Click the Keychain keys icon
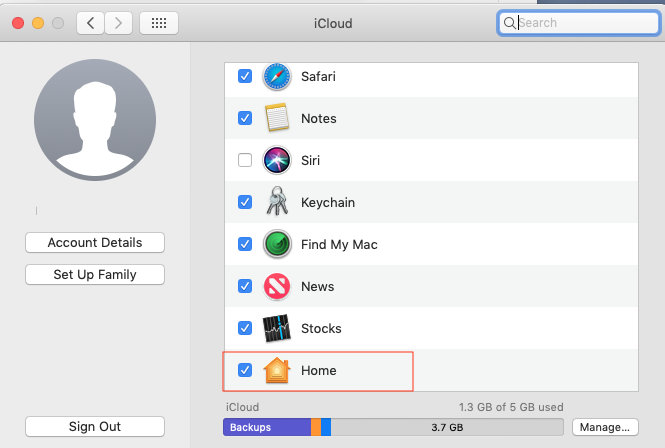 277,201
